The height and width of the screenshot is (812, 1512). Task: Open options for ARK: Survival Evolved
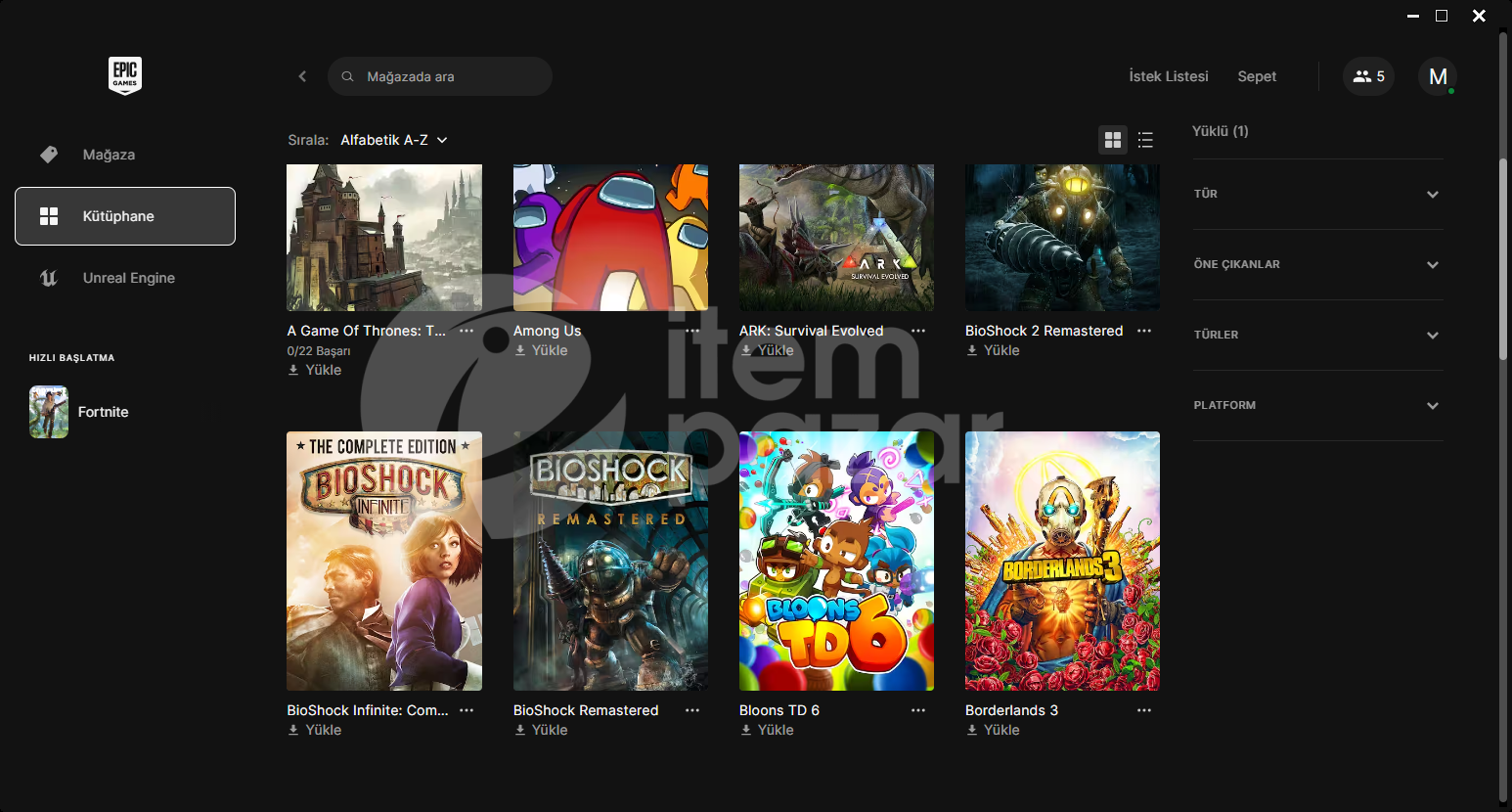(918, 331)
